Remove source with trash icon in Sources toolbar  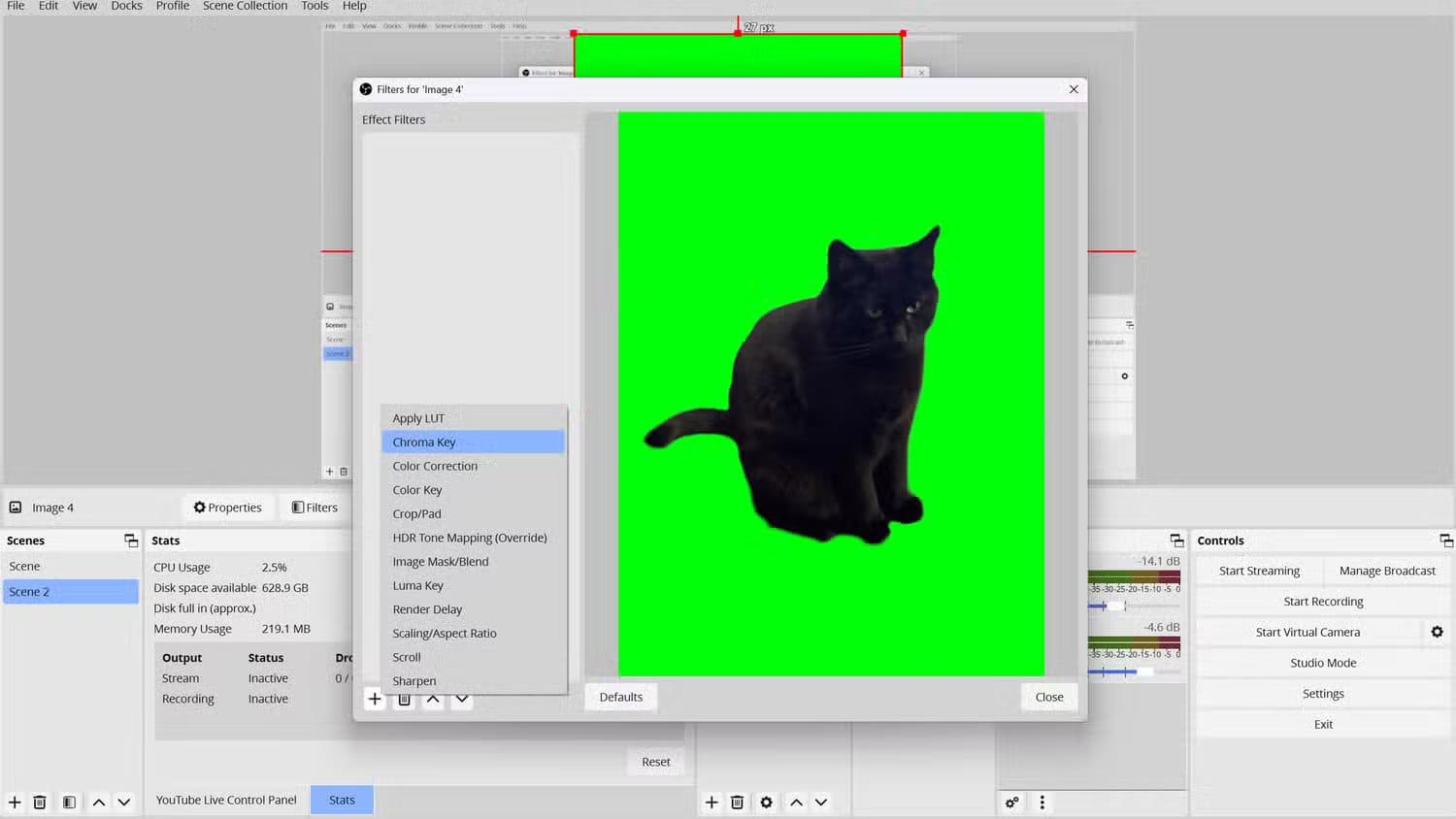coord(738,803)
